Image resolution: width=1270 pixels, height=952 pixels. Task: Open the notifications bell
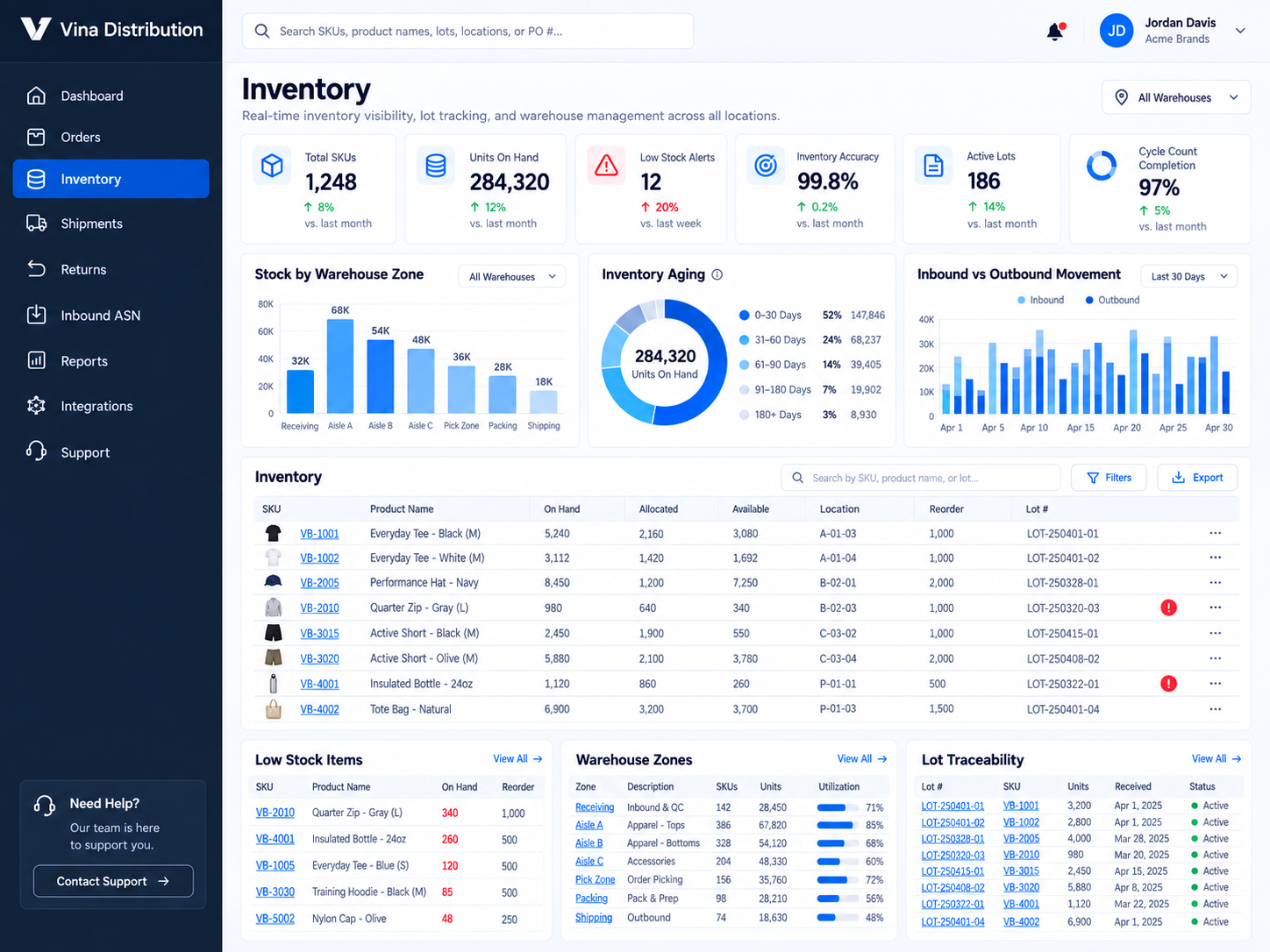1055,32
